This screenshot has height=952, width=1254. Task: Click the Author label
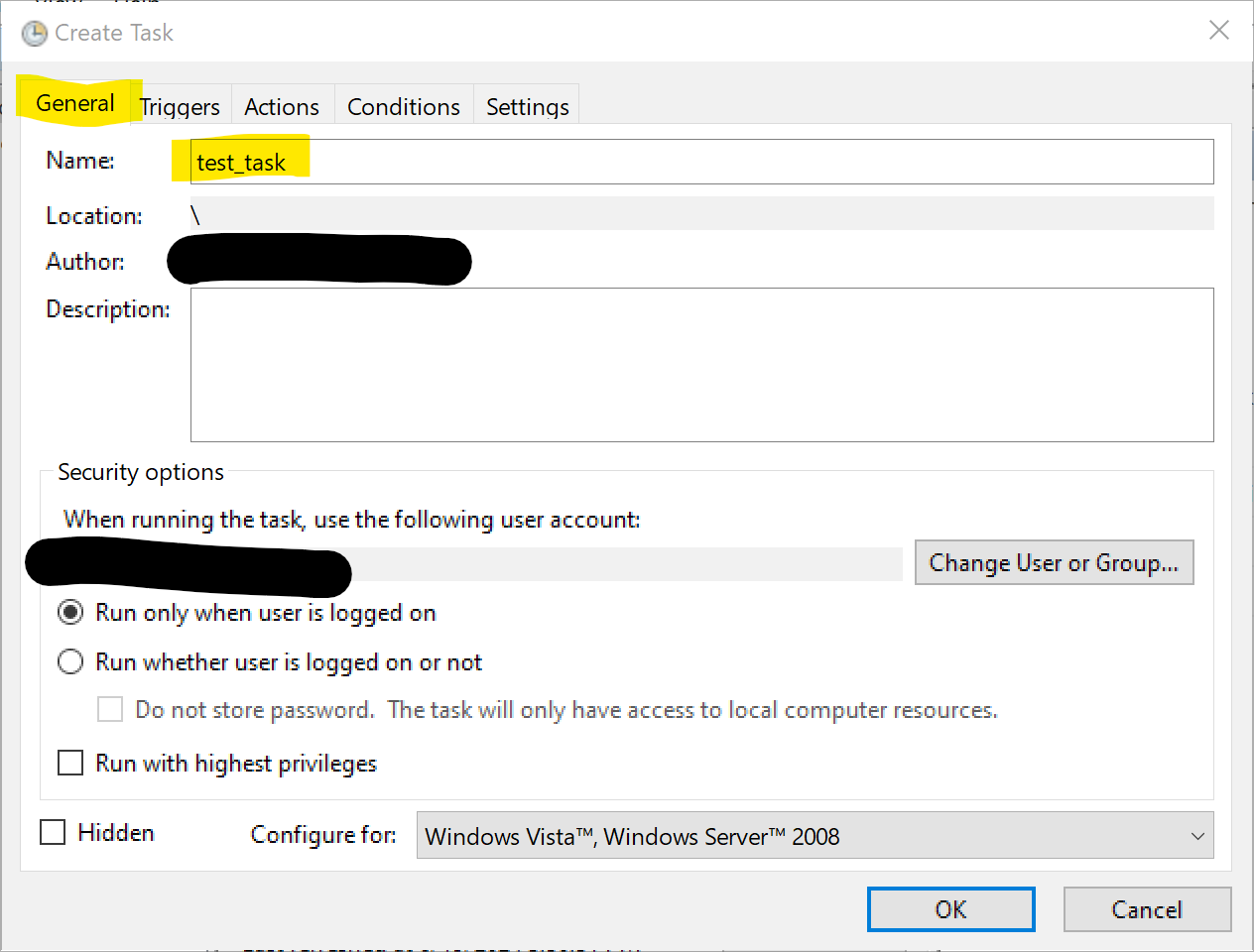[85, 261]
